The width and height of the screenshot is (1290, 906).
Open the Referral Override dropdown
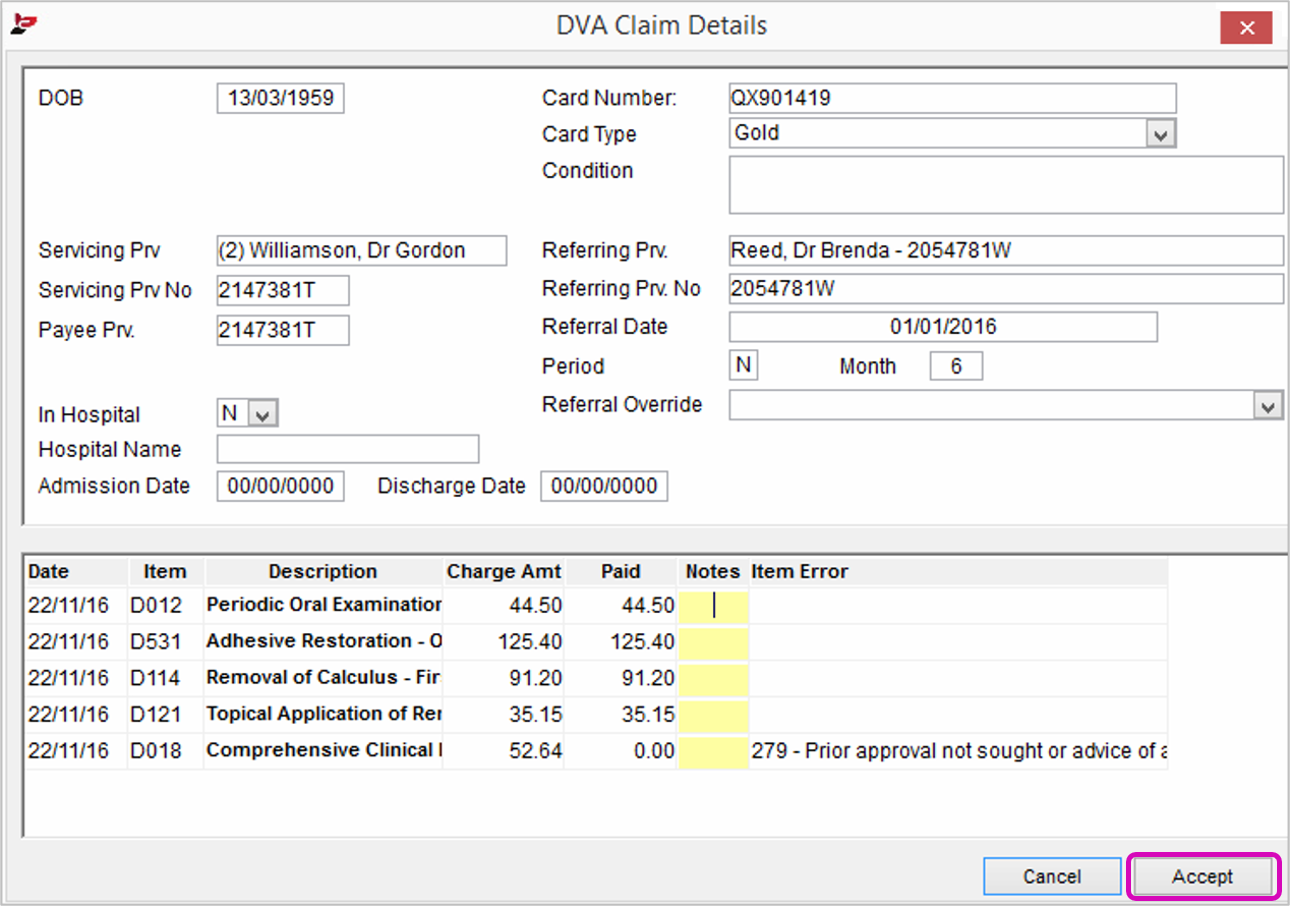coord(1269,405)
